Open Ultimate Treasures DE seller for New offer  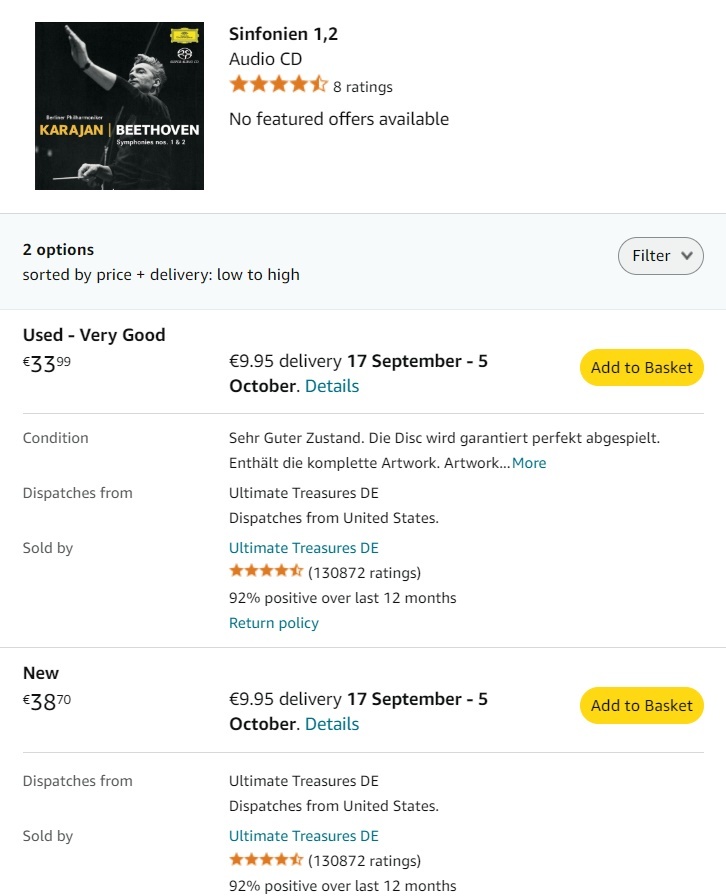click(x=304, y=836)
